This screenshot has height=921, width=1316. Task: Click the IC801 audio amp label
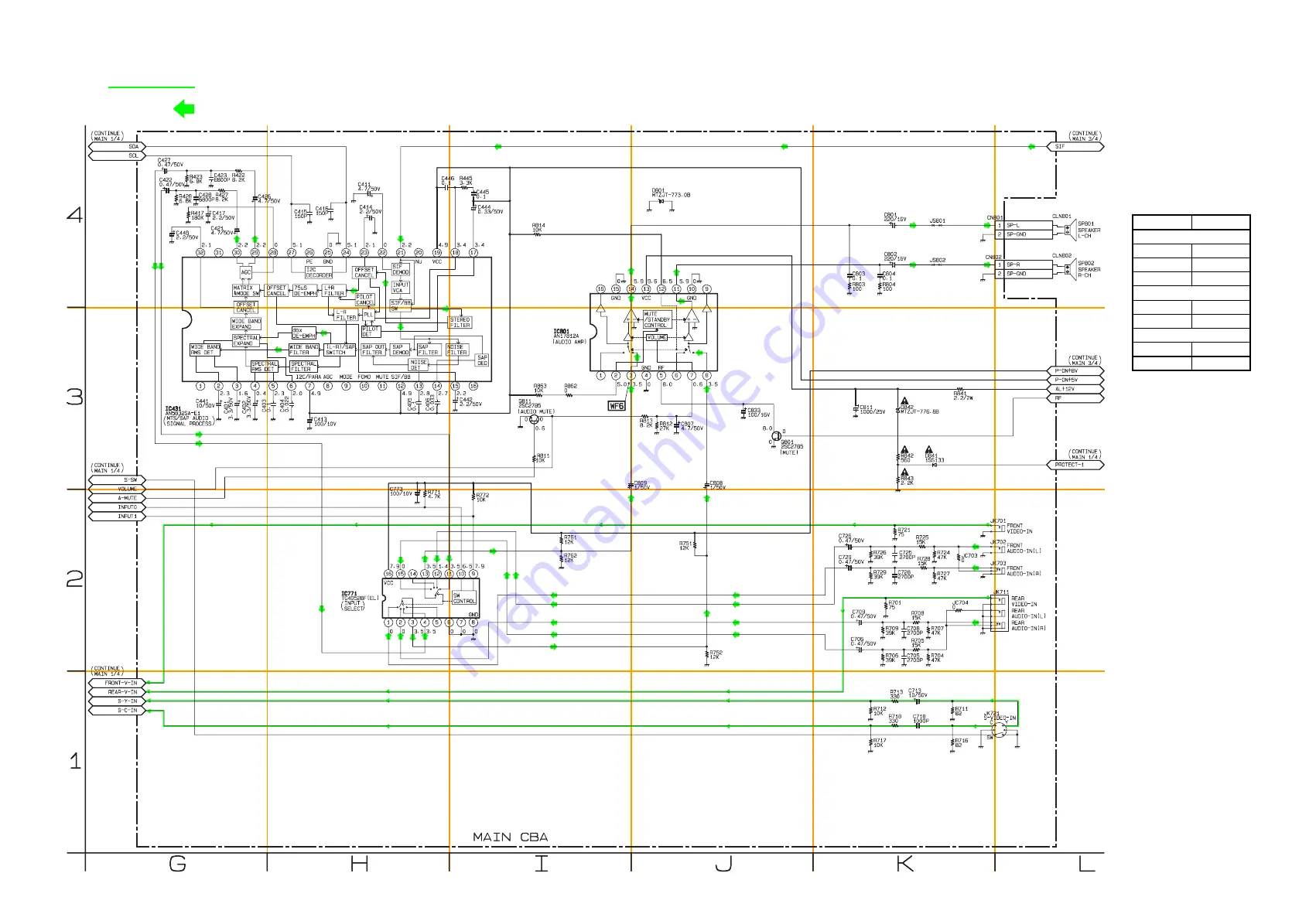tap(569, 337)
